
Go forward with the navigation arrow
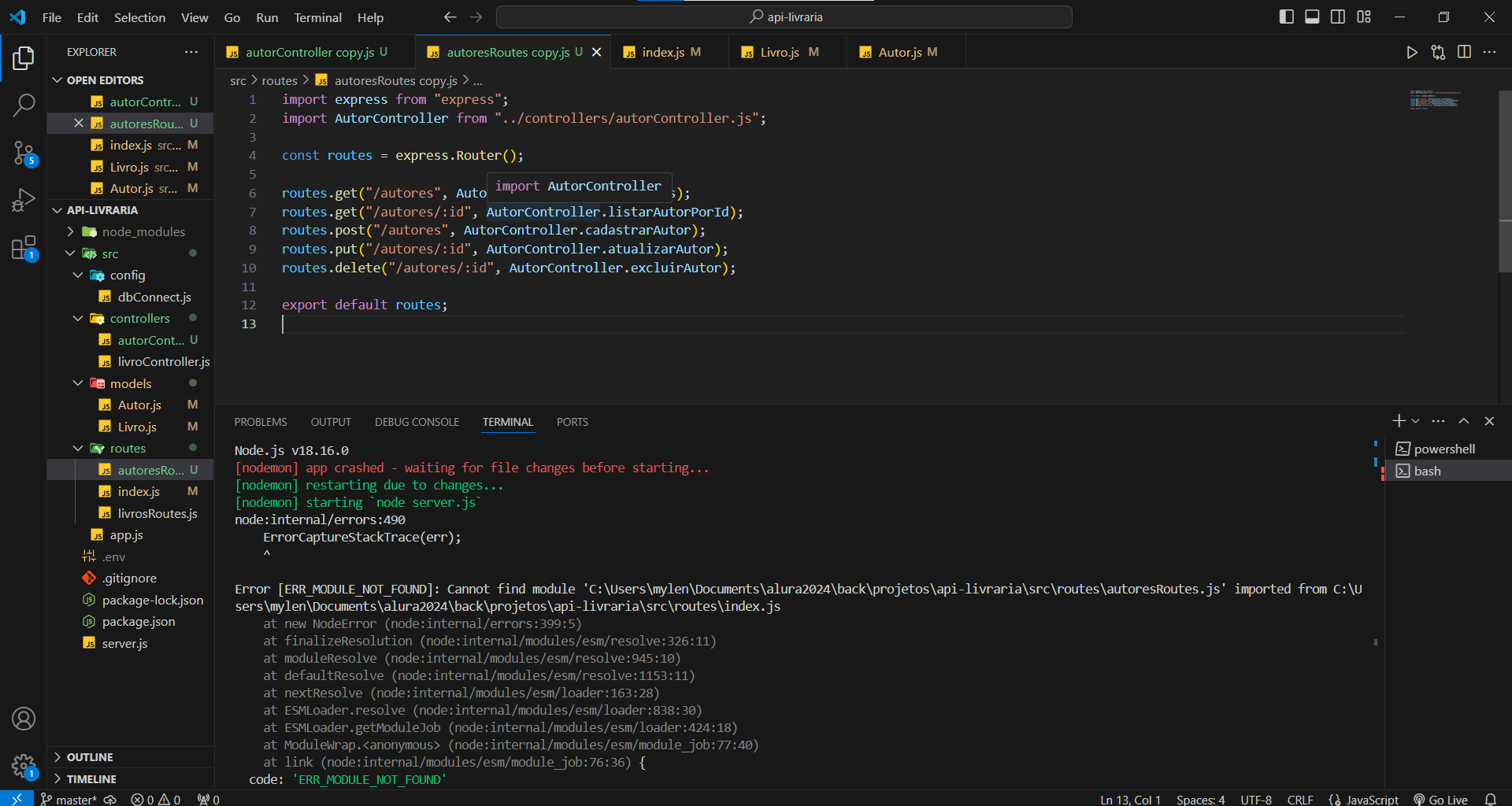[476, 17]
